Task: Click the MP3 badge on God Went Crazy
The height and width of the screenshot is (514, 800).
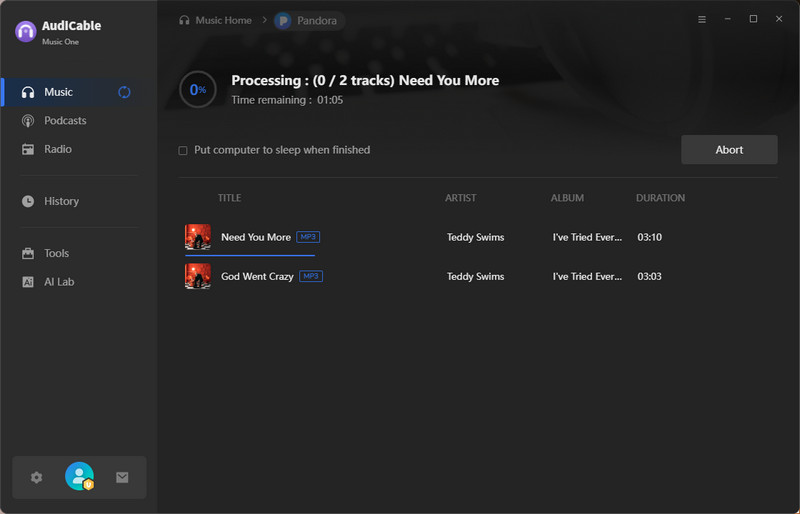Action: click(311, 276)
